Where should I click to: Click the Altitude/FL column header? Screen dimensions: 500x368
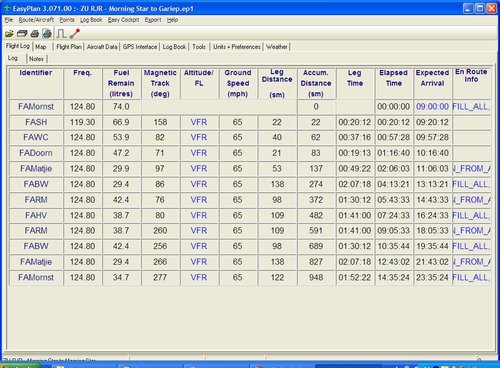(x=199, y=83)
